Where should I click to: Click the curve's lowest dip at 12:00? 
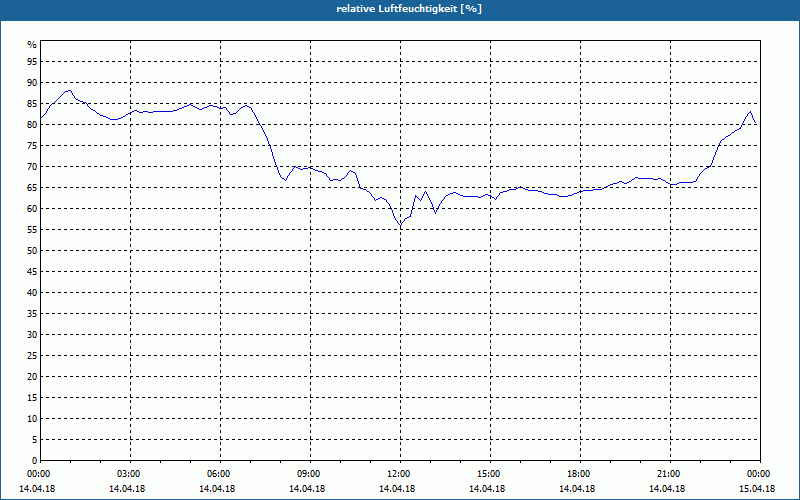401,227
